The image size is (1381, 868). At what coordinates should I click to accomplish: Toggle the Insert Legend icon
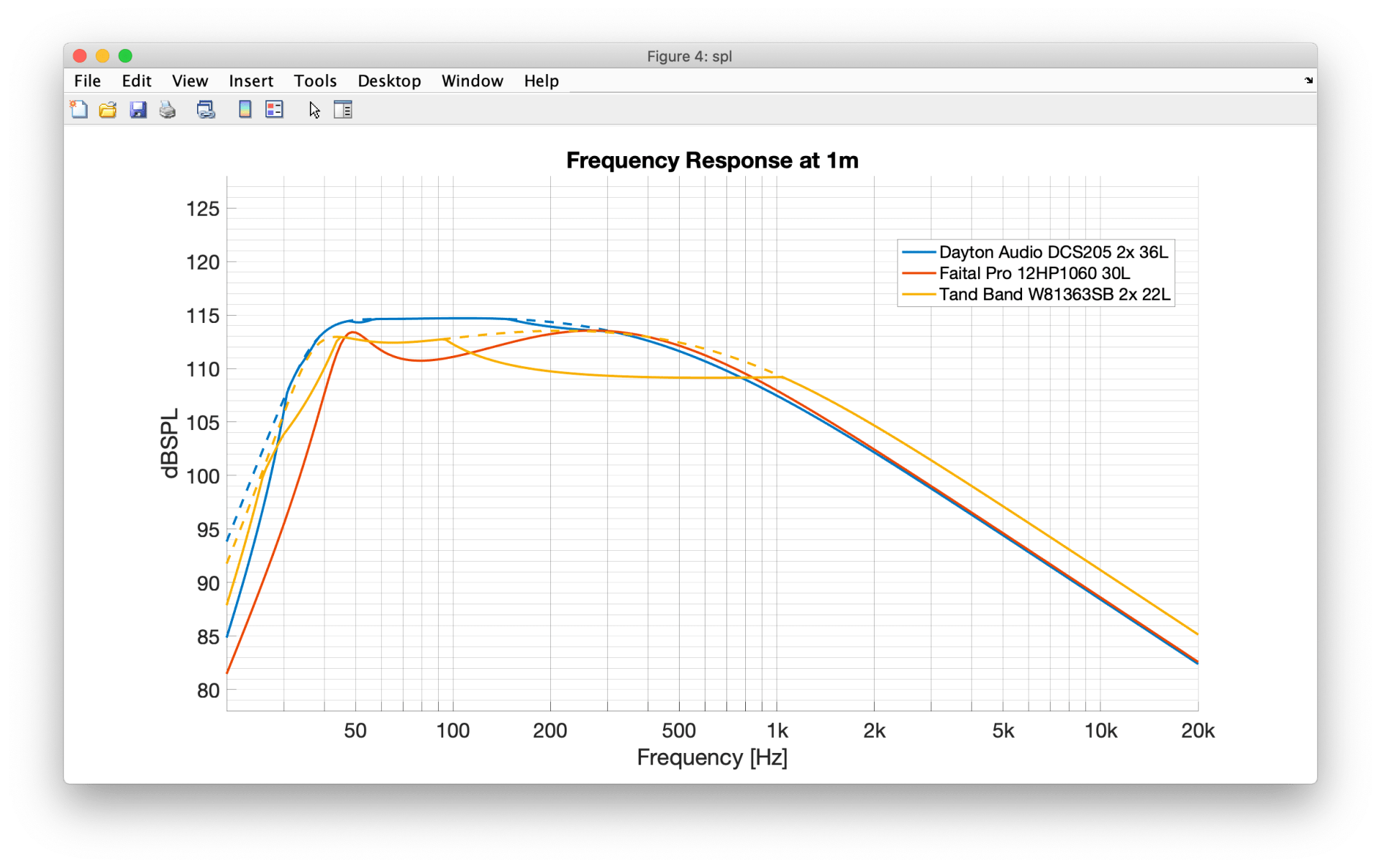coord(274,110)
